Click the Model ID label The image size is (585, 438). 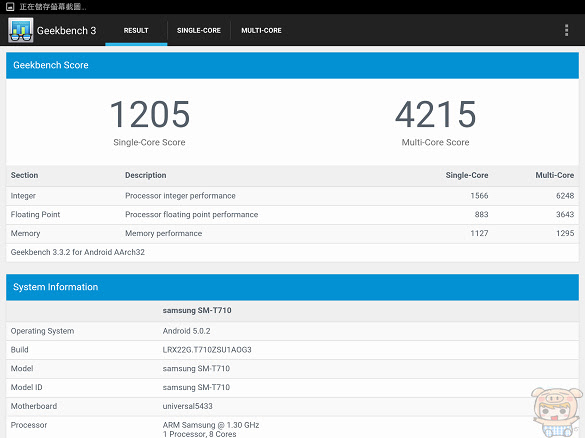(26, 387)
